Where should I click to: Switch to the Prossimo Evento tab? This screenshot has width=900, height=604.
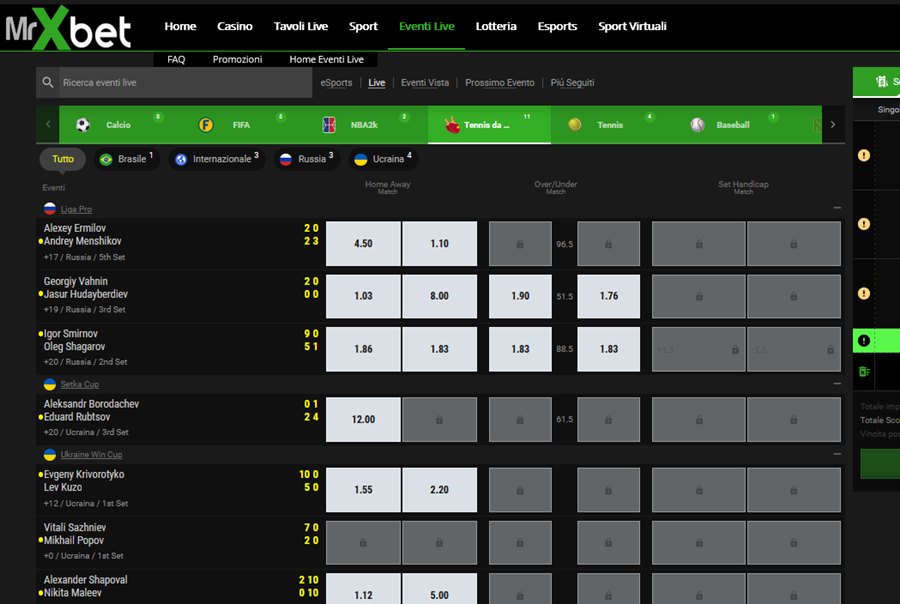click(x=500, y=83)
